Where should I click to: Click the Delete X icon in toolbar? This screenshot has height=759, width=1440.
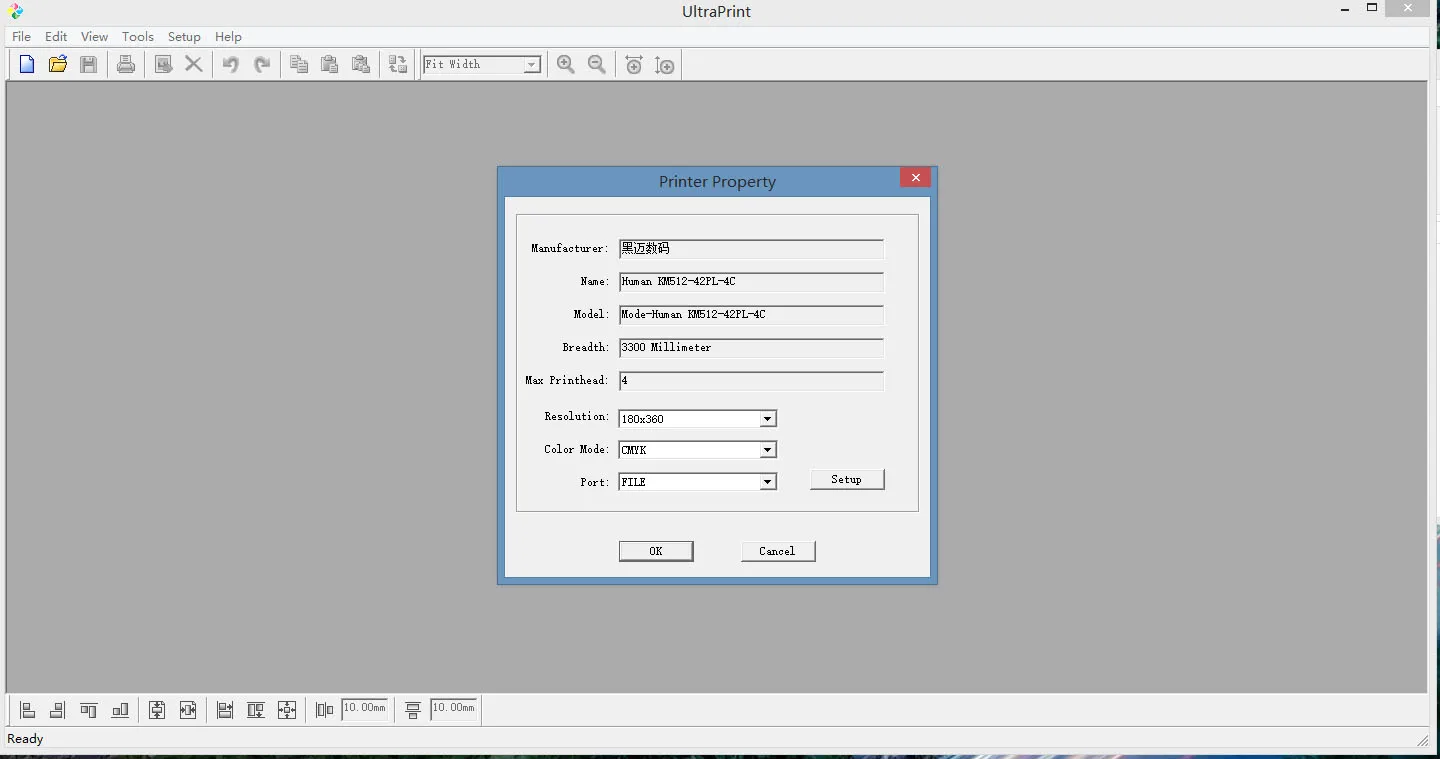click(x=194, y=65)
